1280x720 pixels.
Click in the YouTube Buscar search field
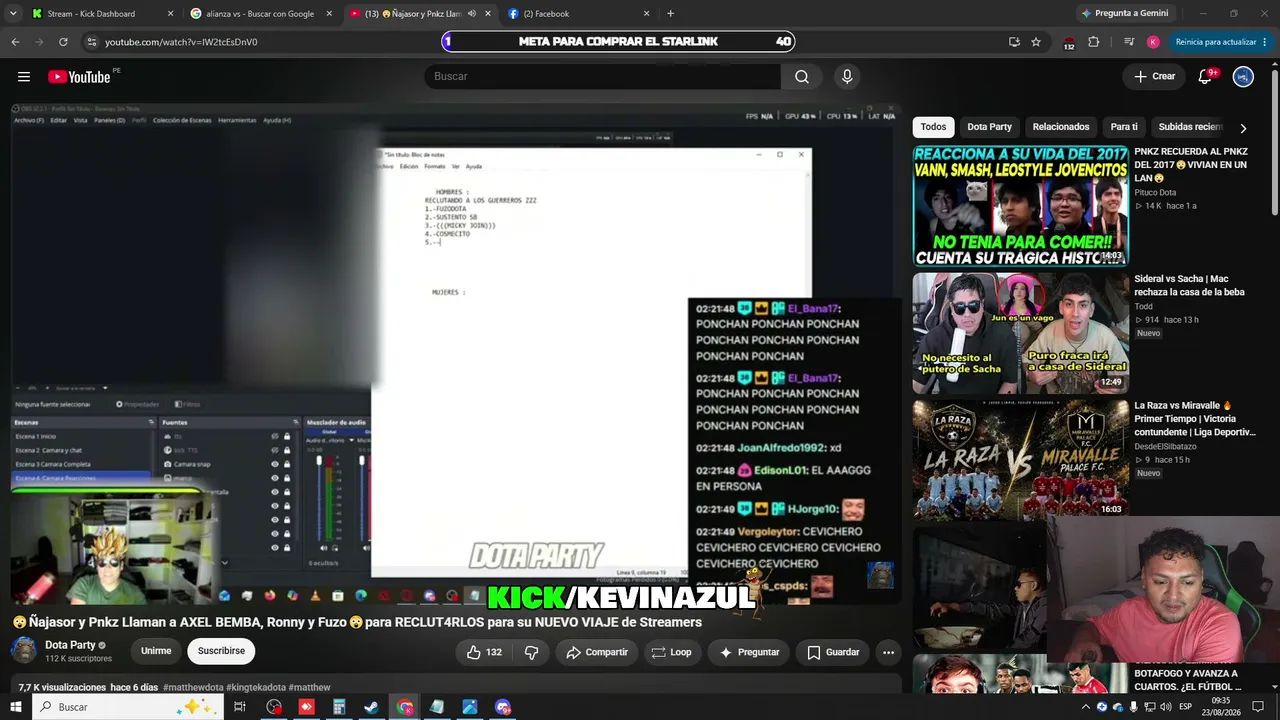pos(603,77)
